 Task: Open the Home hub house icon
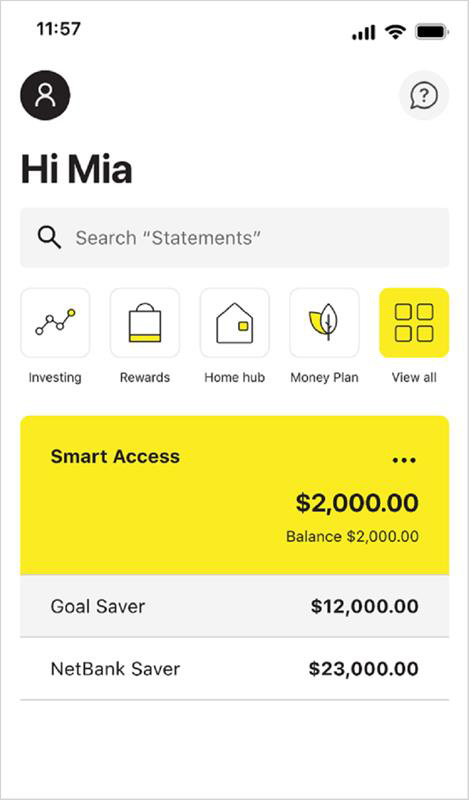click(x=235, y=322)
